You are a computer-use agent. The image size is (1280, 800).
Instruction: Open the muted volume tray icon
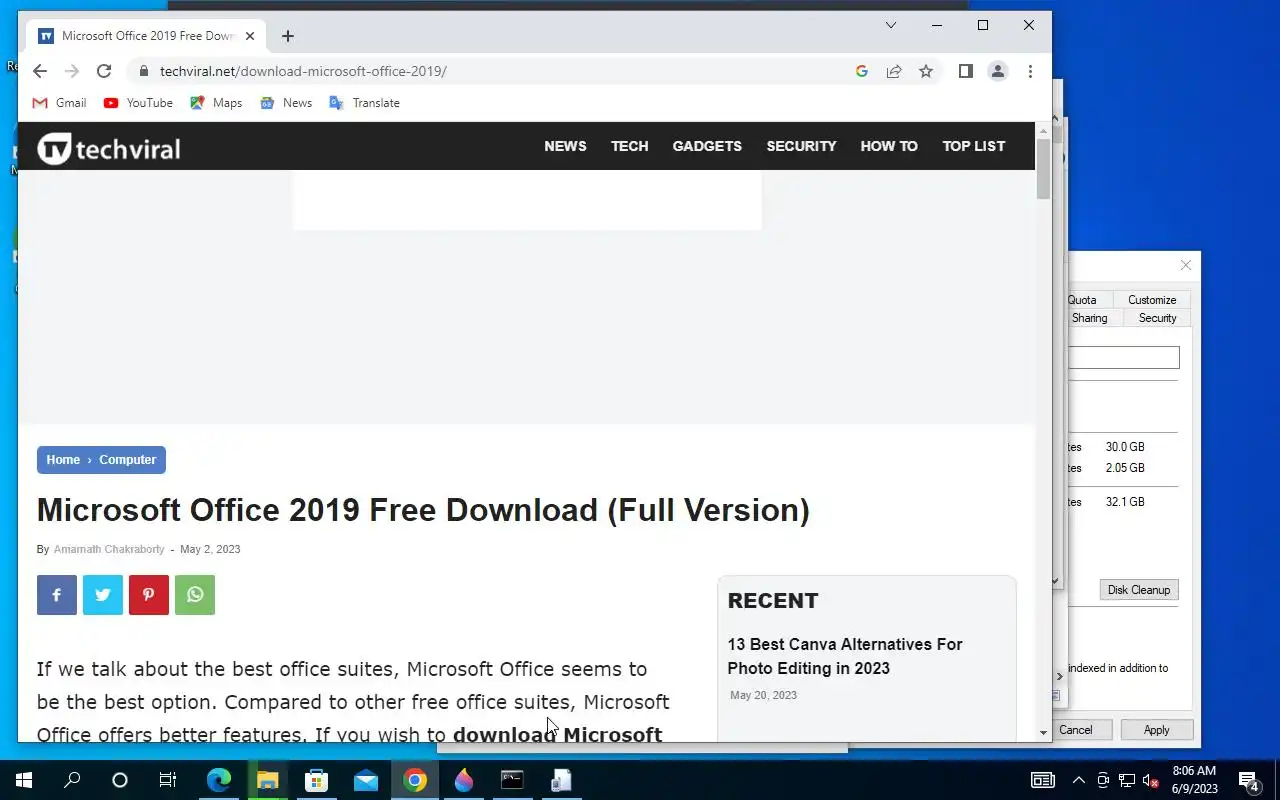[x=1151, y=780]
